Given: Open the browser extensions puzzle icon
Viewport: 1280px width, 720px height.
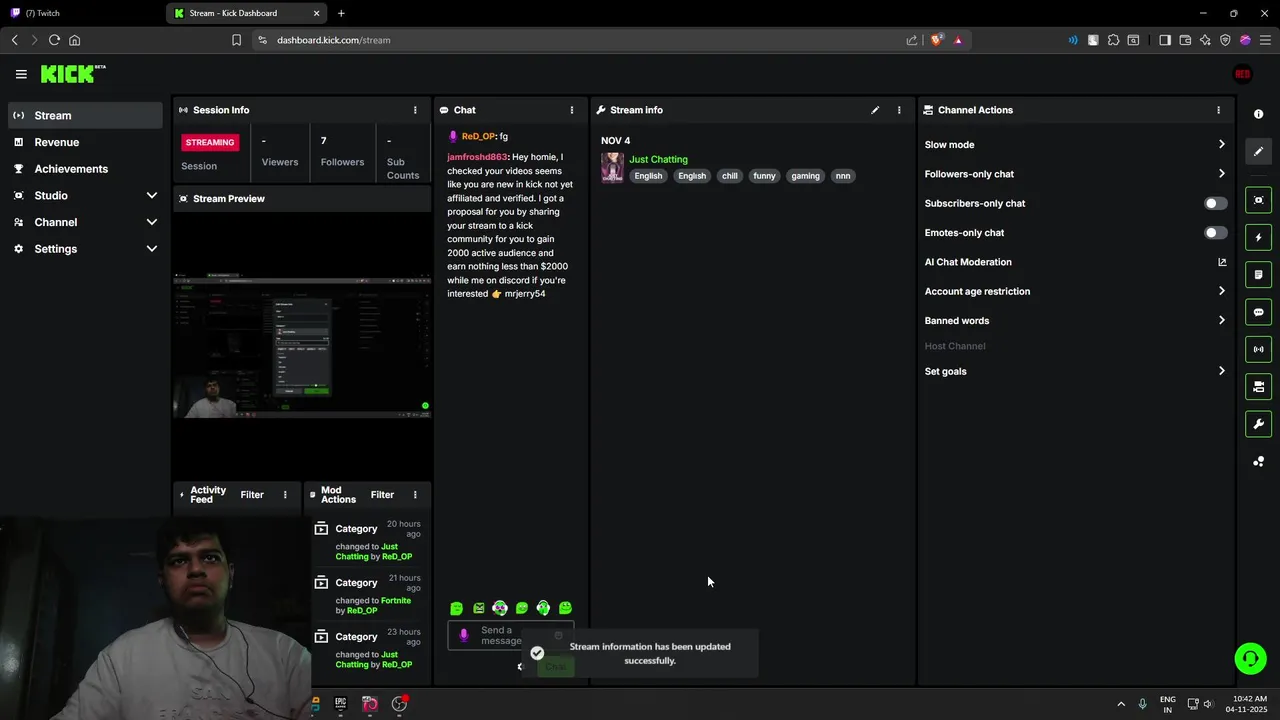Looking at the screenshot, I should pos(1113,40).
